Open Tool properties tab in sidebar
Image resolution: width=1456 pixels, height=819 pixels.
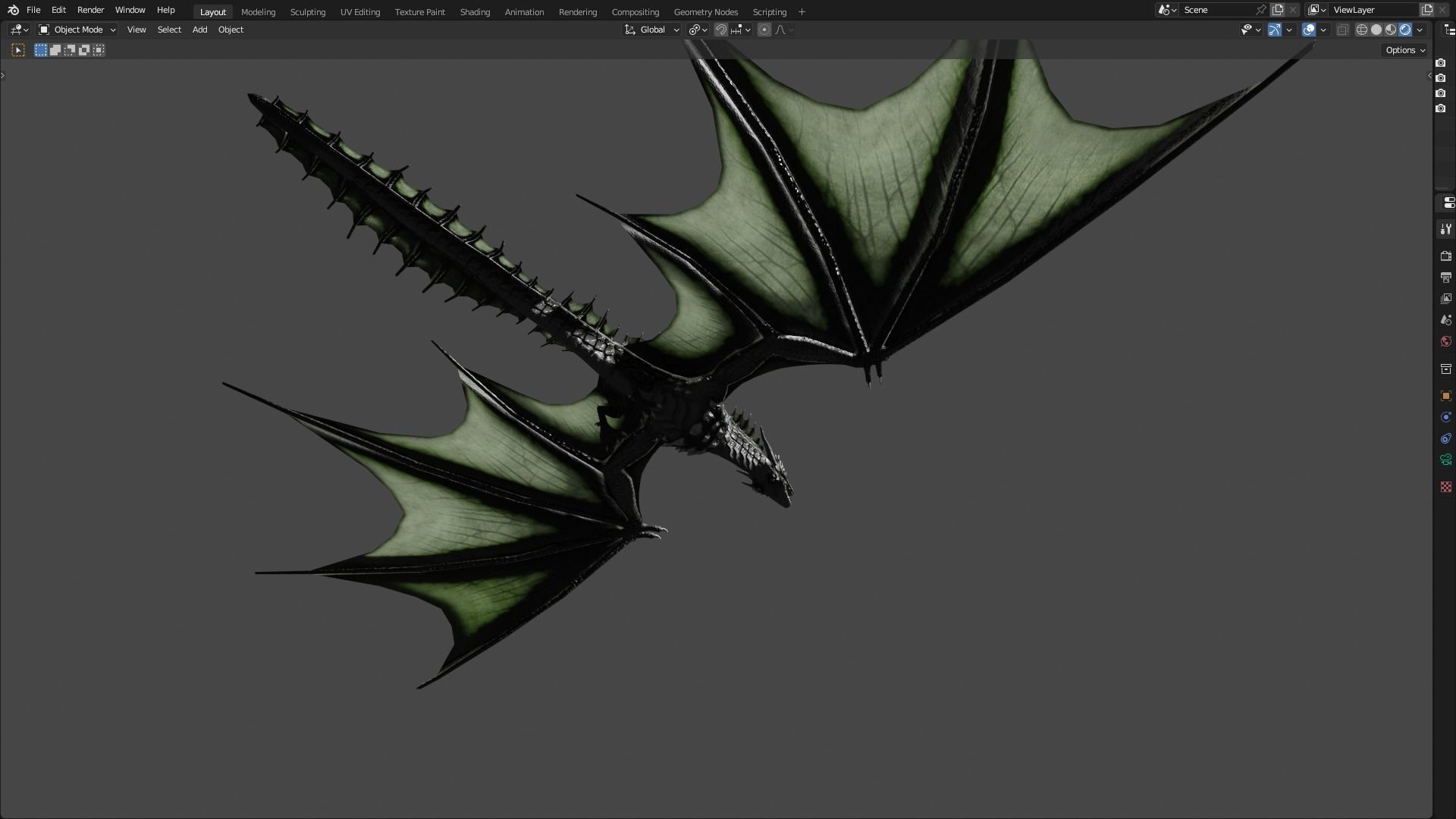click(1445, 229)
